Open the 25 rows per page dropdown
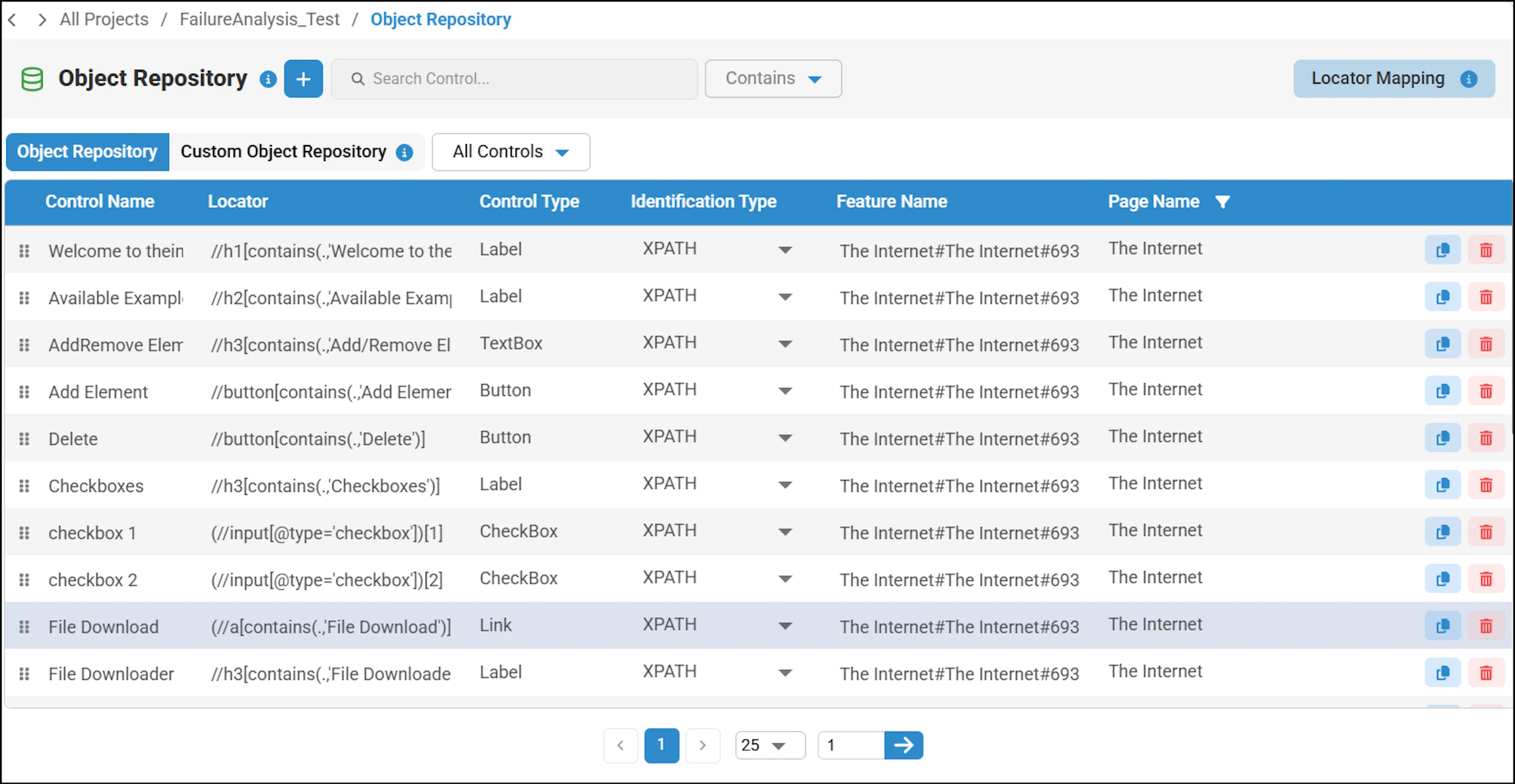1515x784 pixels. click(770, 745)
